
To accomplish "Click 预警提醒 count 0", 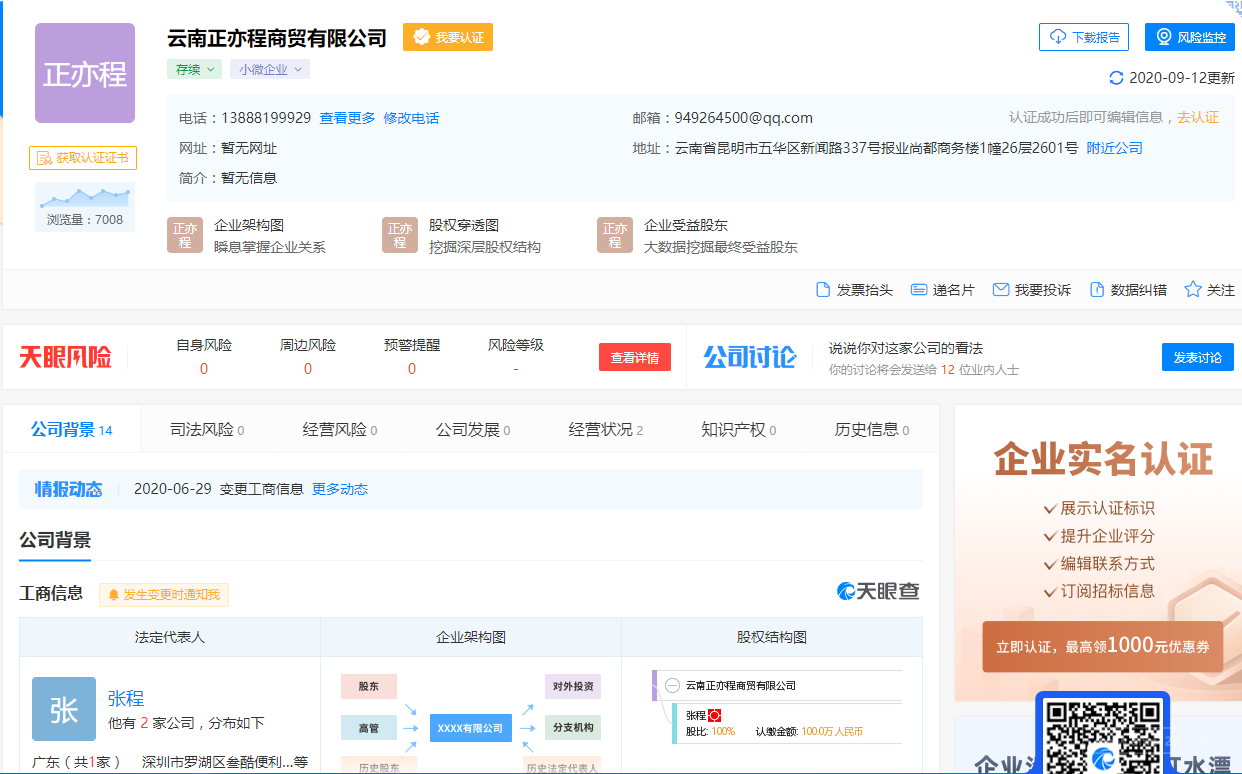I will coord(412,369).
